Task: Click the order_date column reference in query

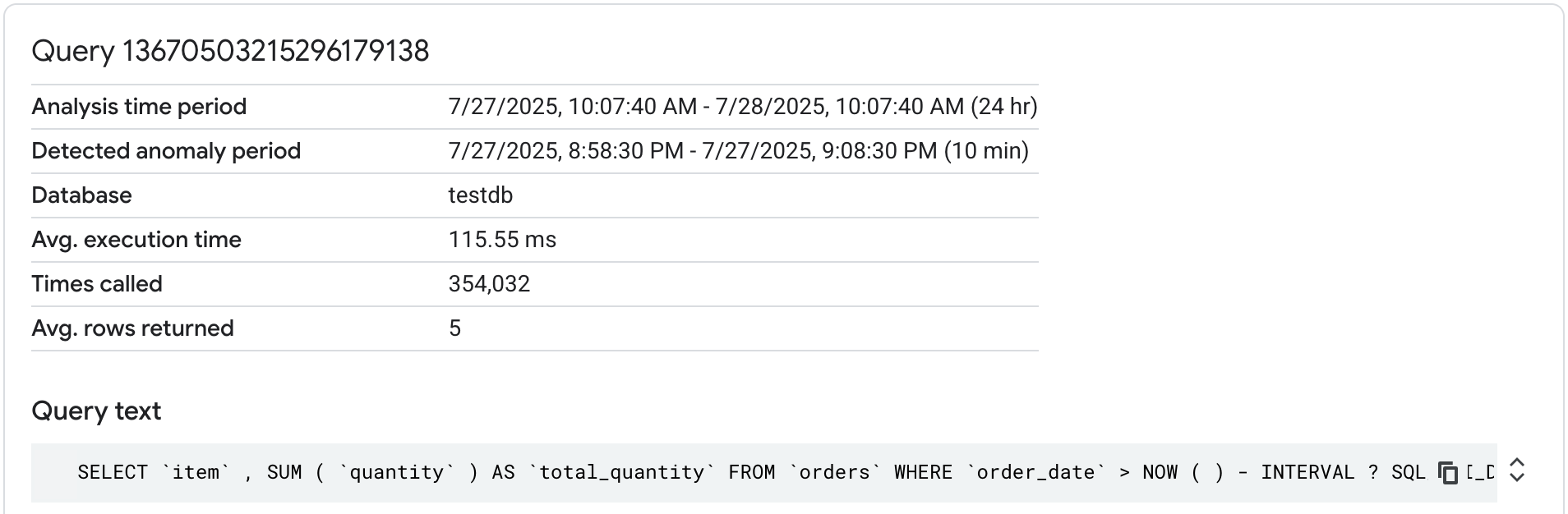Action: (1035, 472)
